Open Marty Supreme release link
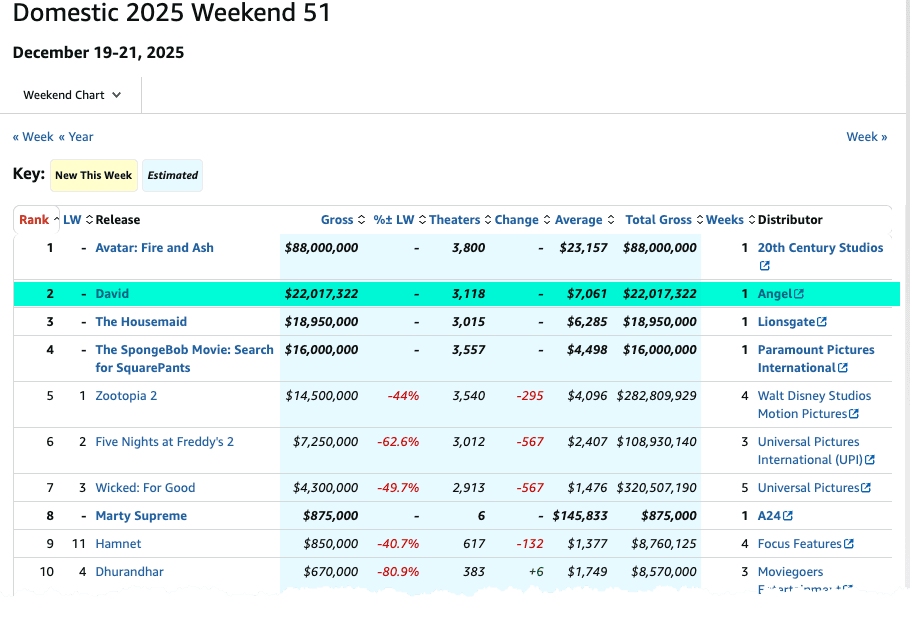Viewport: 910px width, 621px height. (141, 516)
